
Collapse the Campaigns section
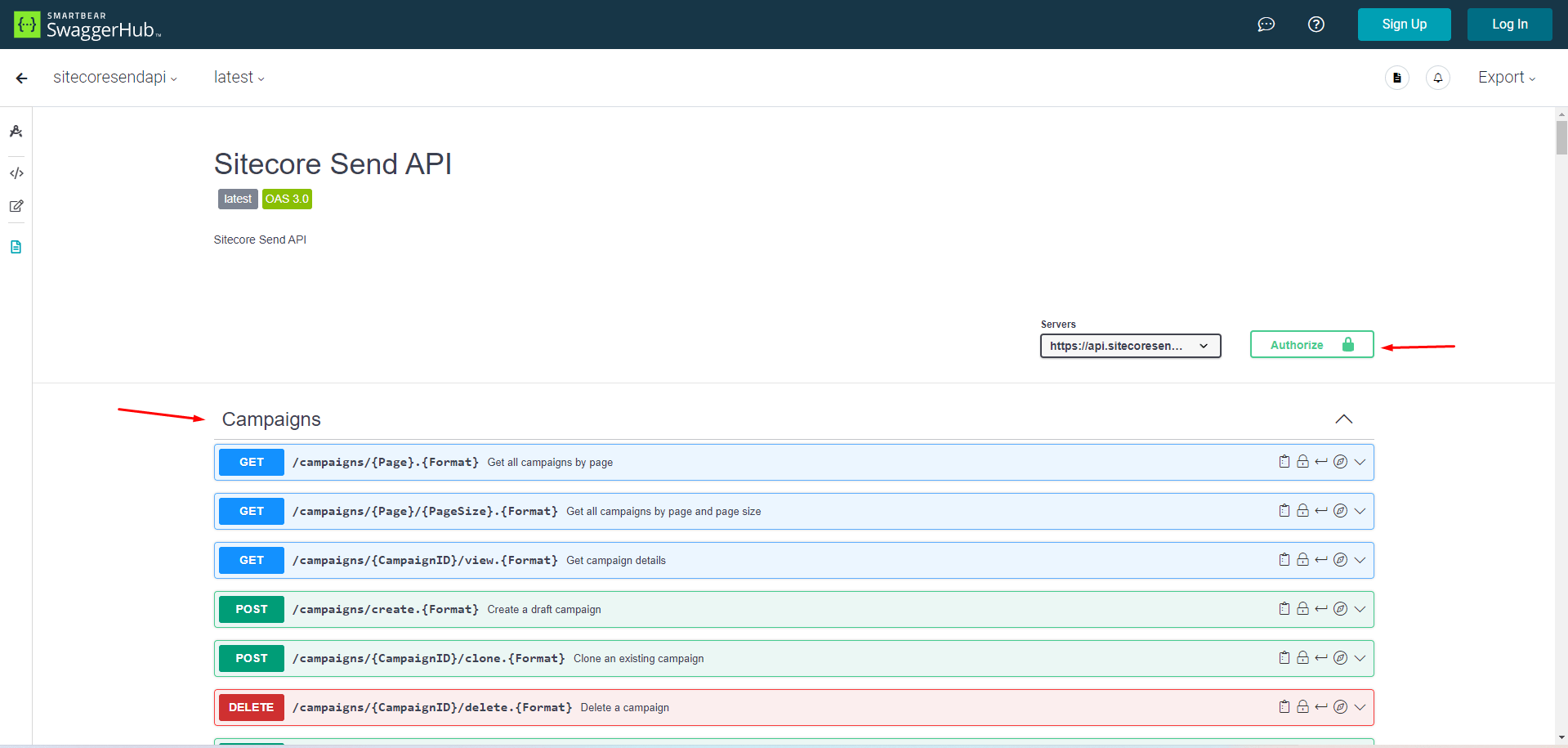1343,419
